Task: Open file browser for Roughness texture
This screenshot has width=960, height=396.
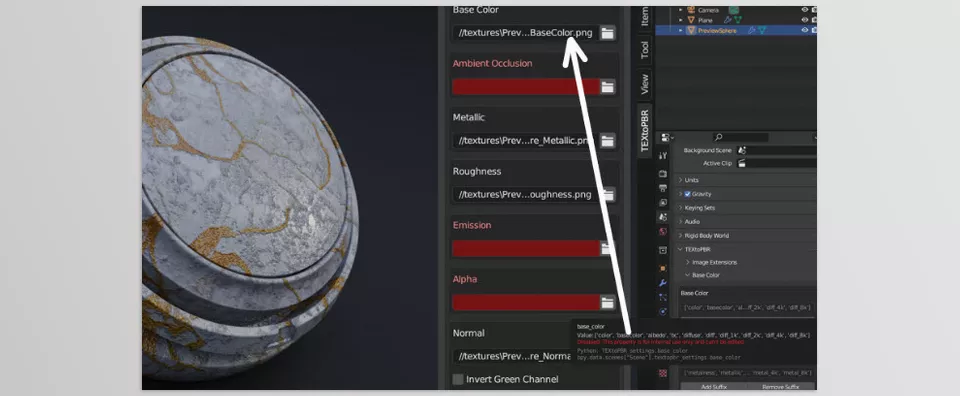Action: pyautogui.click(x=607, y=195)
